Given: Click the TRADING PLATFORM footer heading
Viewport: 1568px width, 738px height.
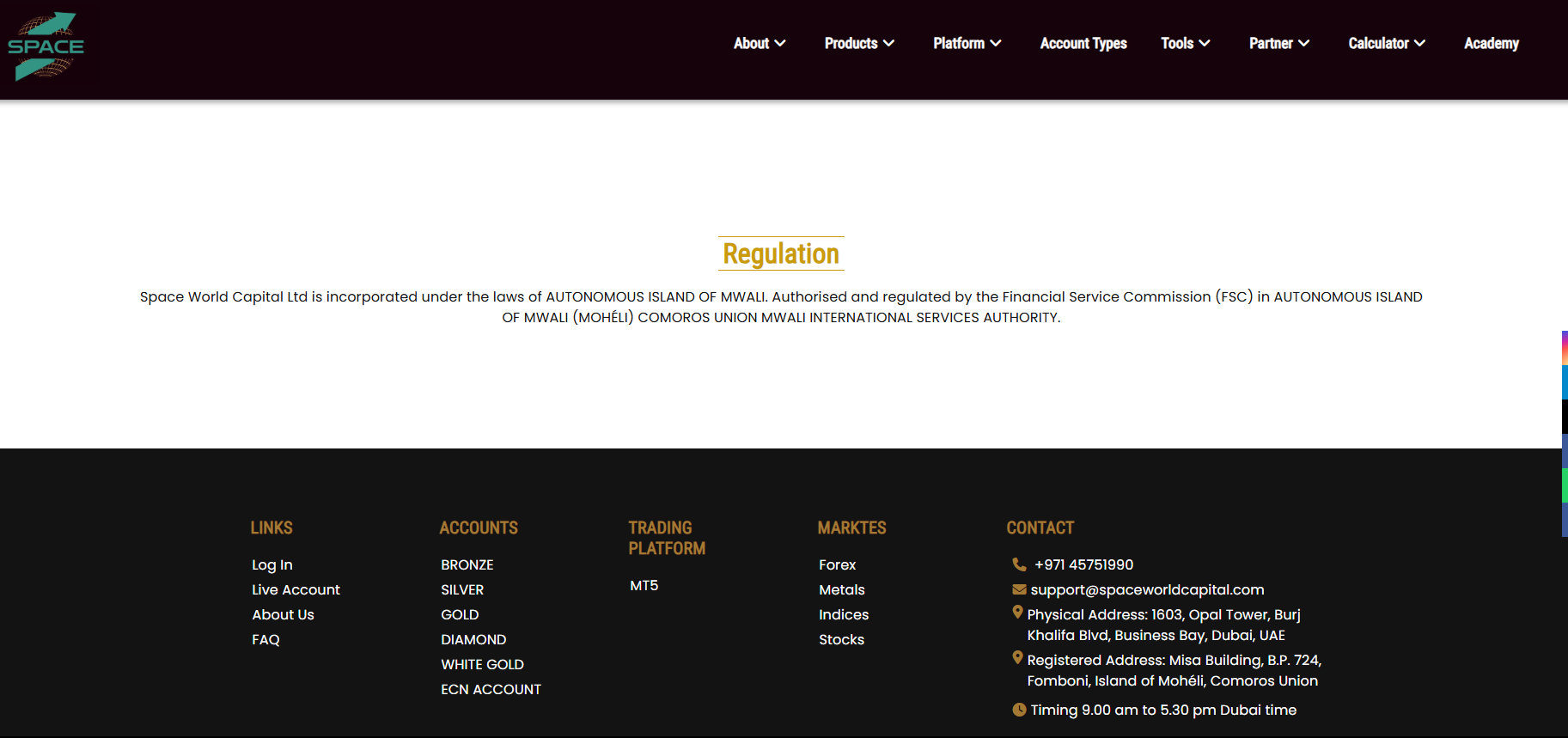Looking at the screenshot, I should (x=667, y=538).
